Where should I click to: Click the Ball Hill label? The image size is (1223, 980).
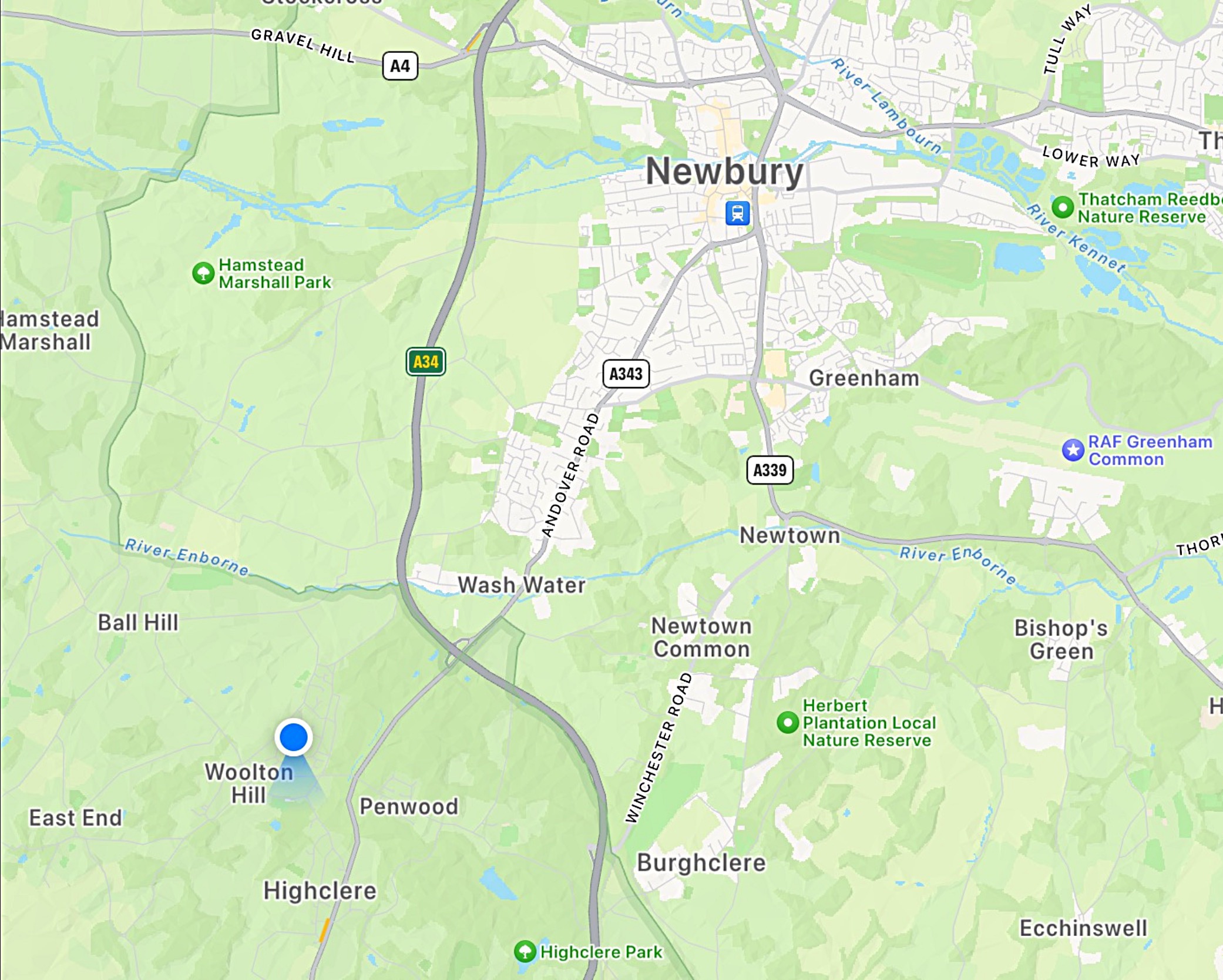138,623
